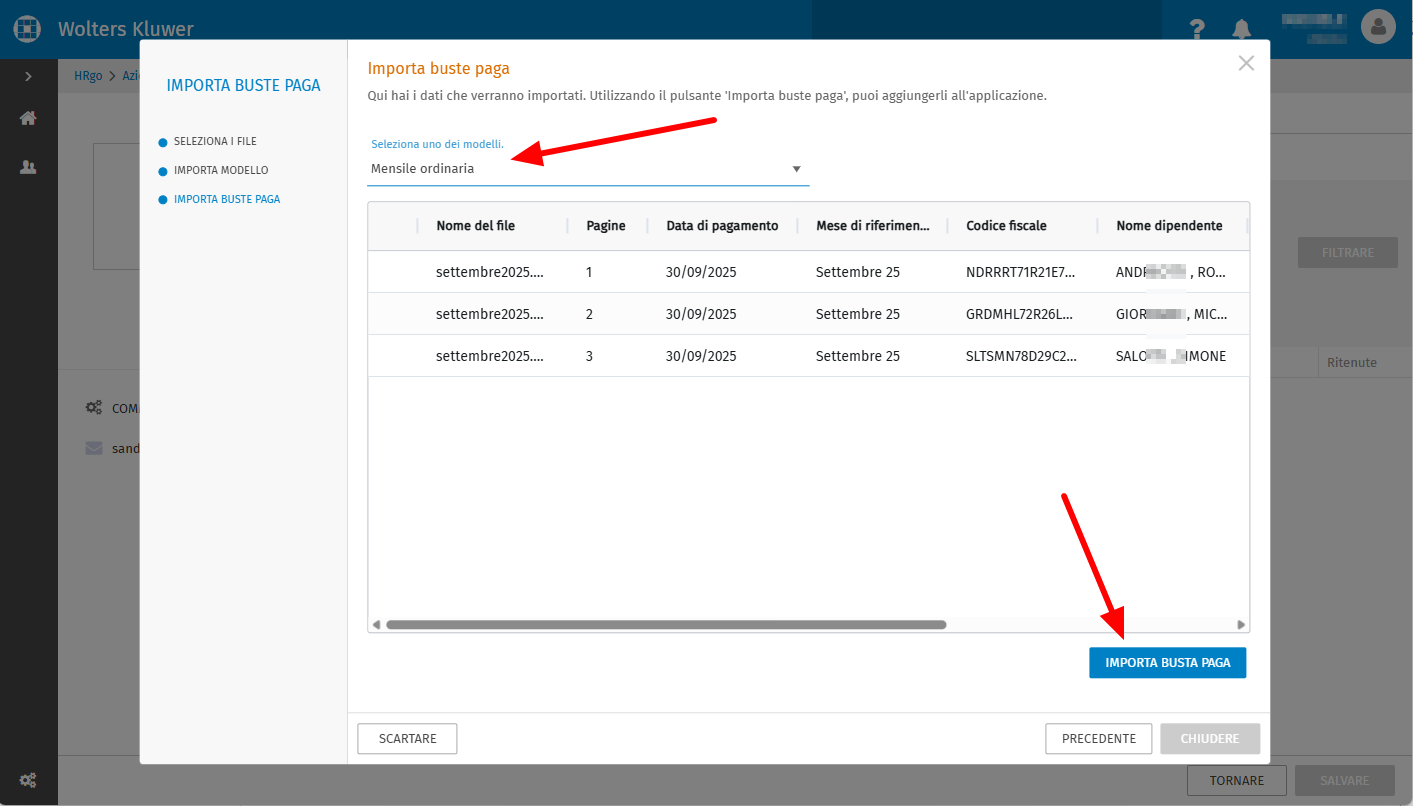Close the import dialog with X
This screenshot has width=1413, height=806.
tap(1246, 63)
